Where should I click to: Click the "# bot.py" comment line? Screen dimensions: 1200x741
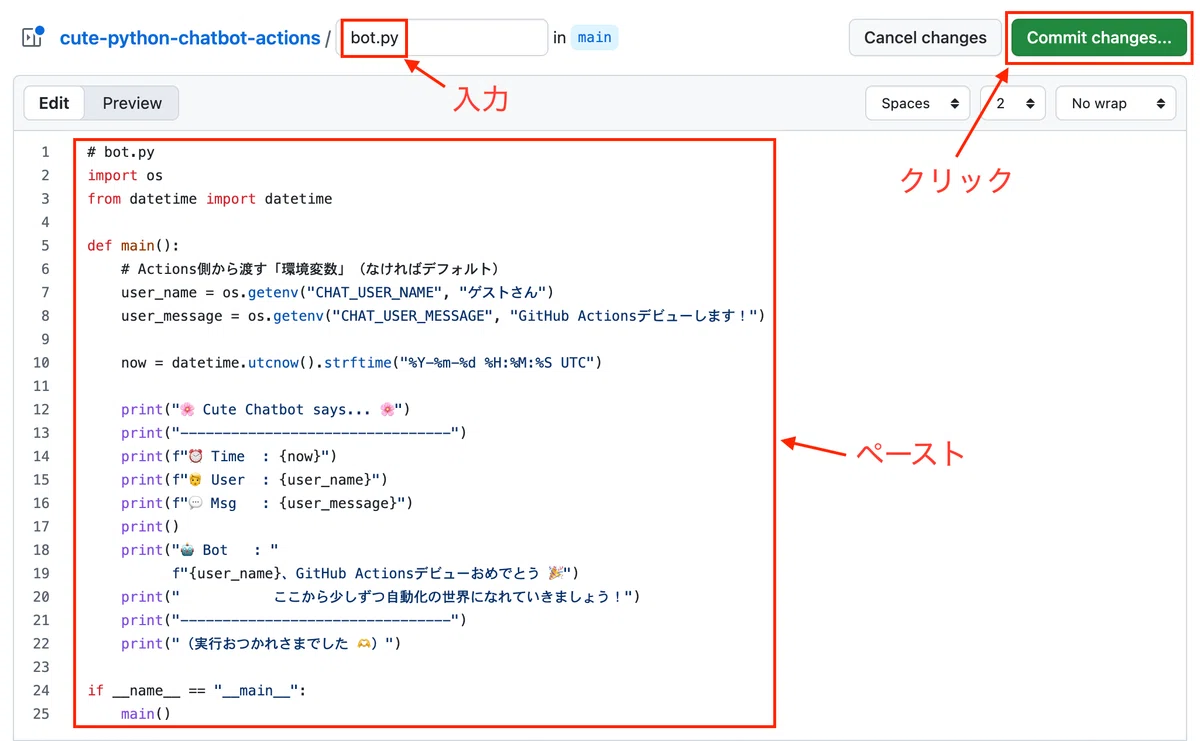pyautogui.click(x=121, y=152)
